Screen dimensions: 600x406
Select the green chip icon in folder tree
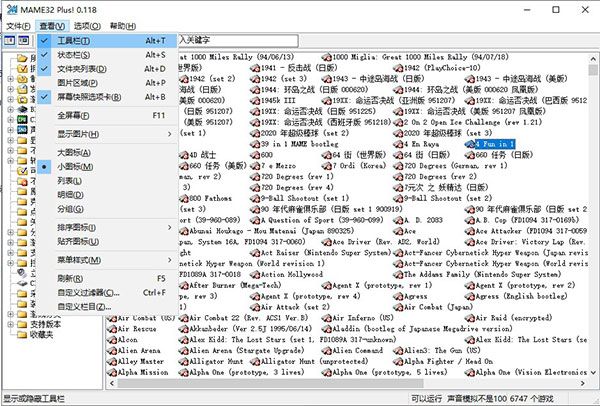click(x=22, y=119)
